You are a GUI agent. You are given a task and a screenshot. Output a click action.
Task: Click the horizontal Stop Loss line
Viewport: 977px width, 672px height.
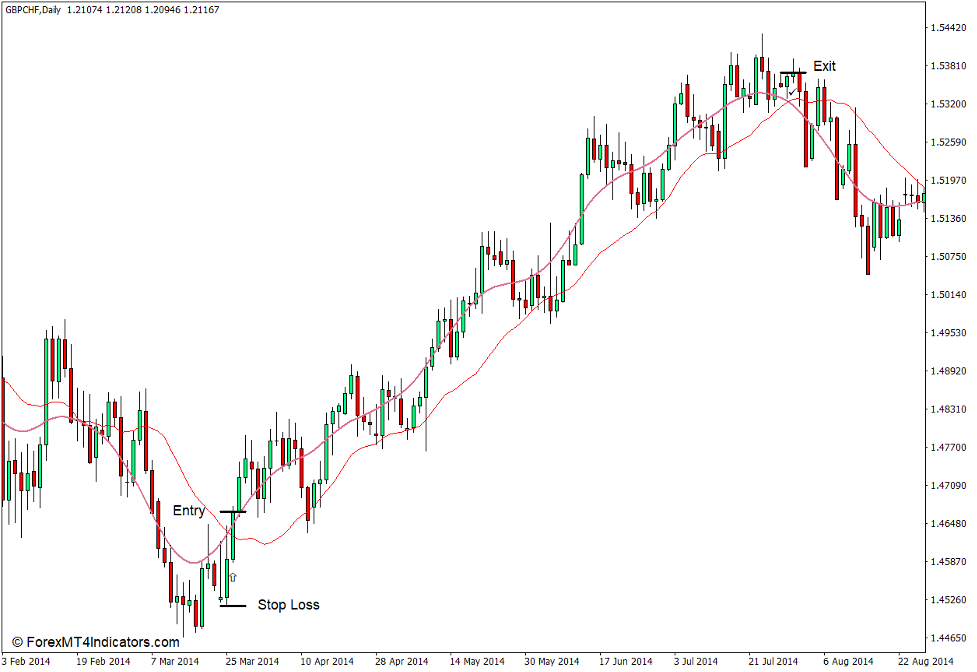pos(231,605)
